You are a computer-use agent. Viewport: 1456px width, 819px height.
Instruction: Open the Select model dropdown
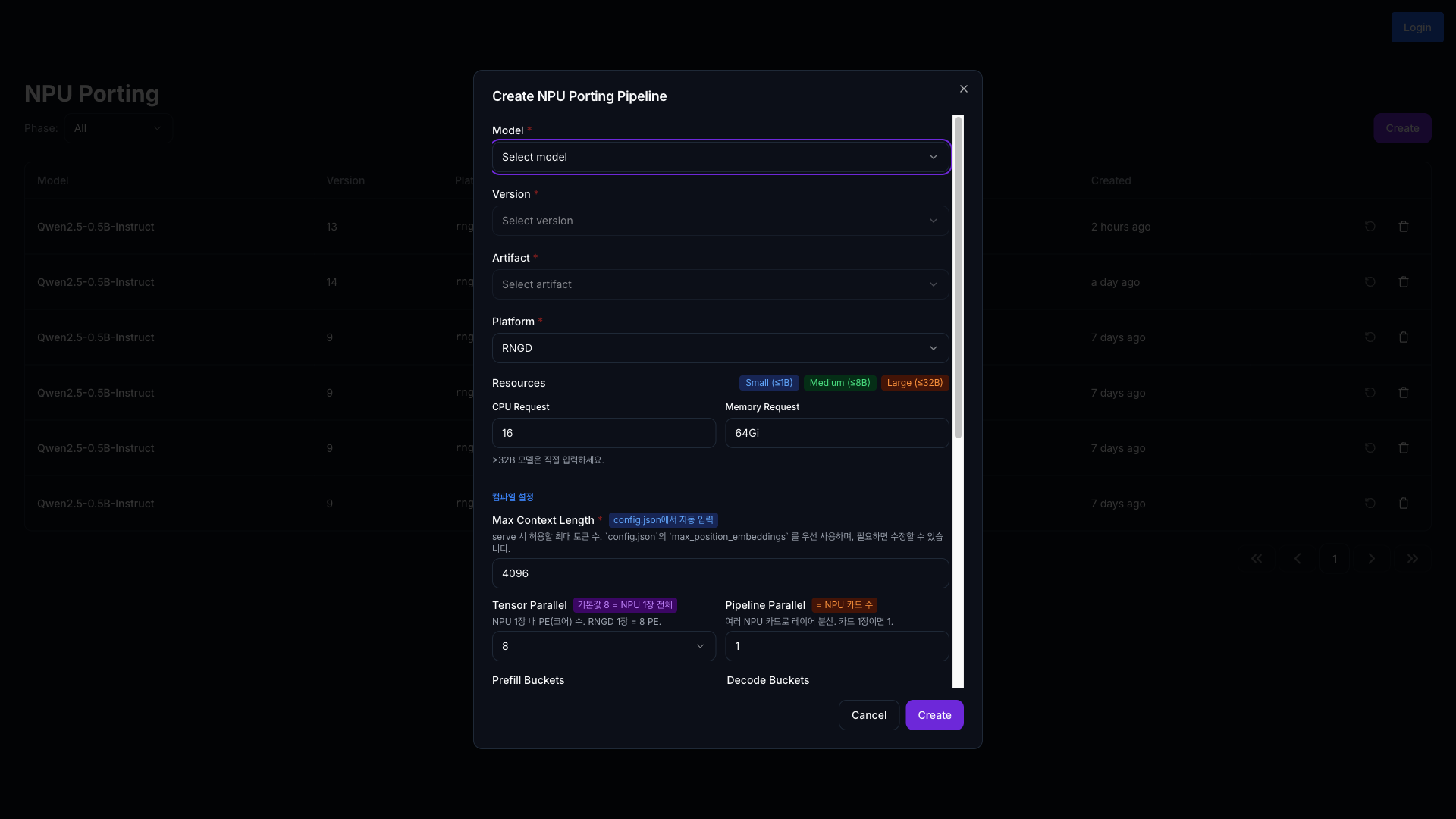pyautogui.click(x=720, y=157)
